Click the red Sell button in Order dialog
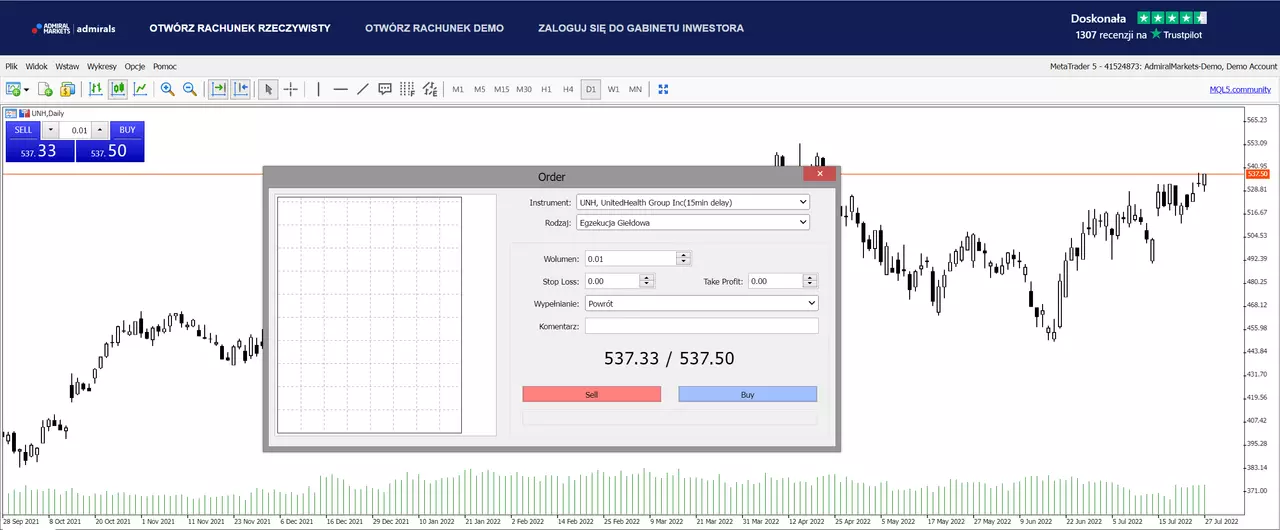The image size is (1280, 530). (x=591, y=394)
